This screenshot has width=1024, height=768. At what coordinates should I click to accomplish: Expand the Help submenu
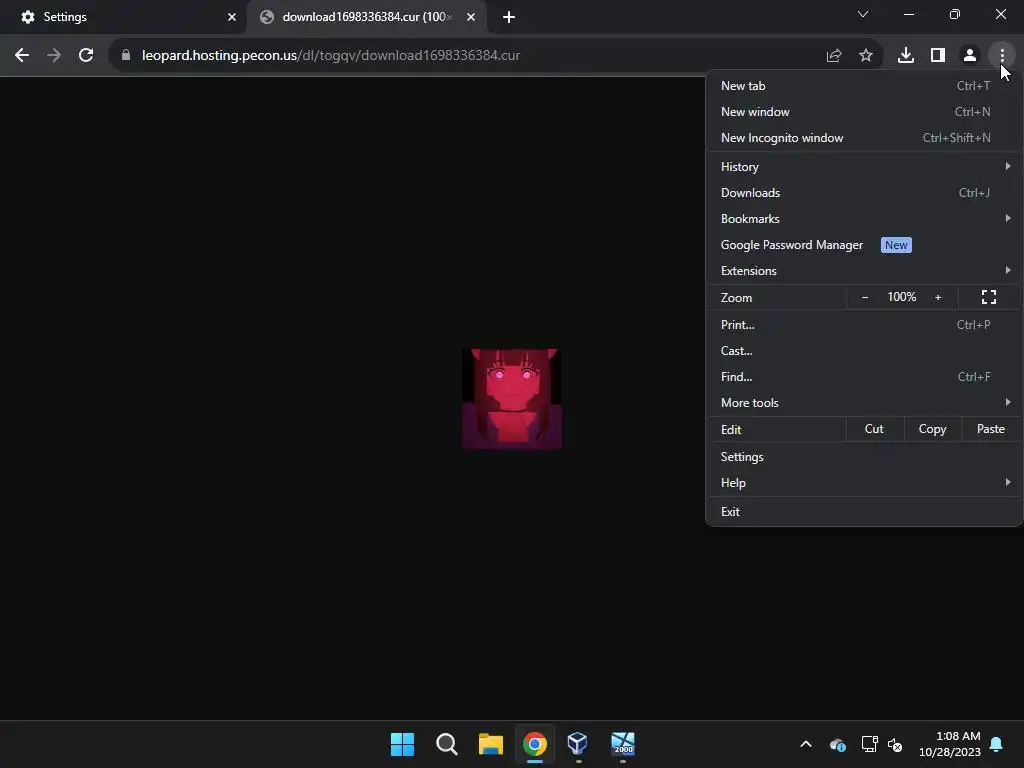click(864, 483)
